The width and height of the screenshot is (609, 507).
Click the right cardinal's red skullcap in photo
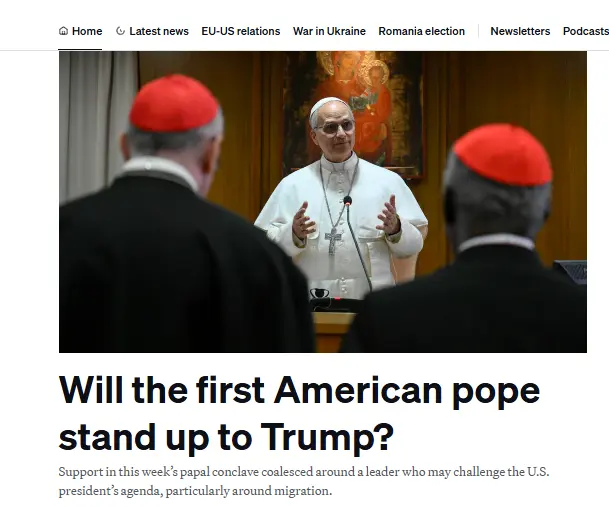click(504, 153)
